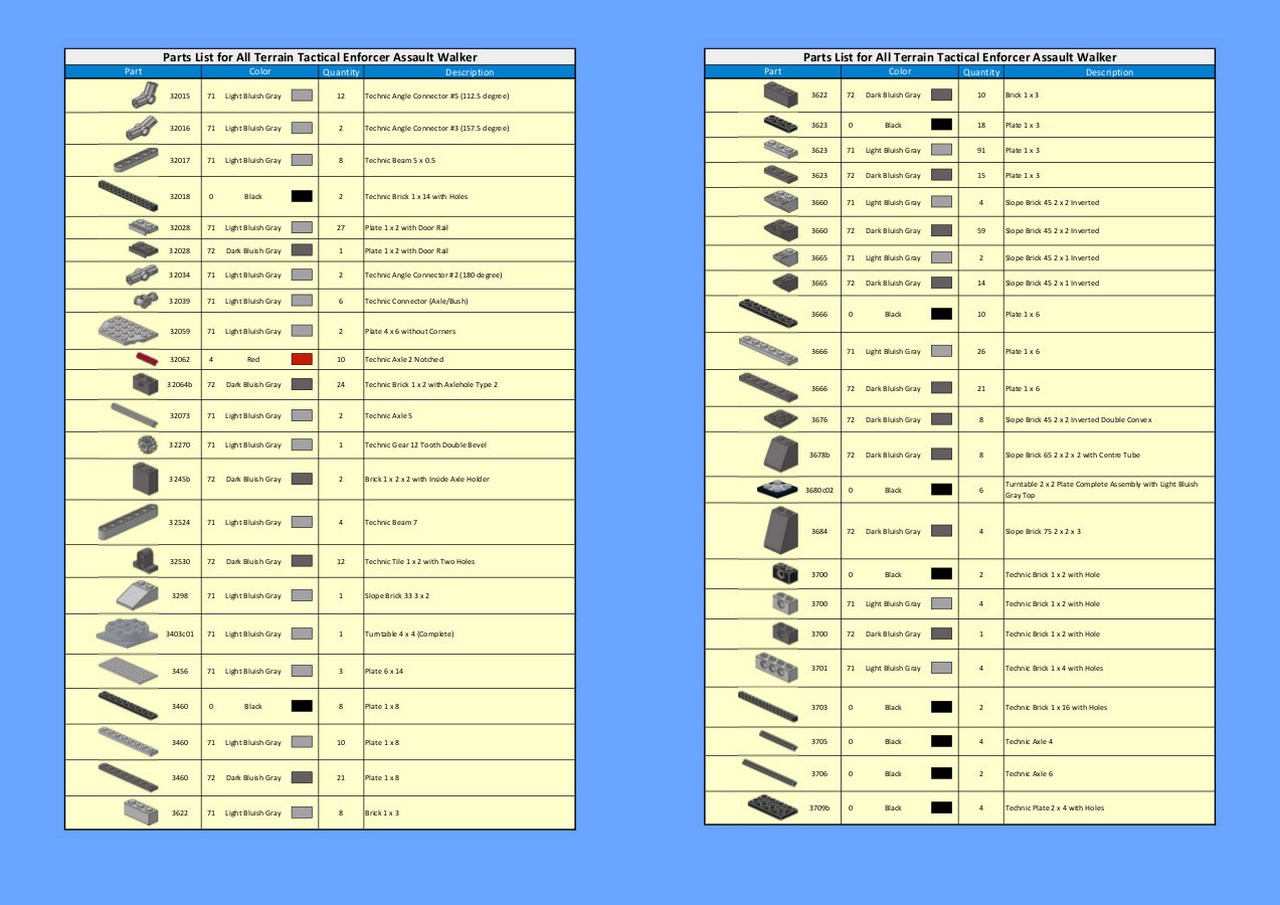Click the left table's "Part" column header

(x=134, y=72)
